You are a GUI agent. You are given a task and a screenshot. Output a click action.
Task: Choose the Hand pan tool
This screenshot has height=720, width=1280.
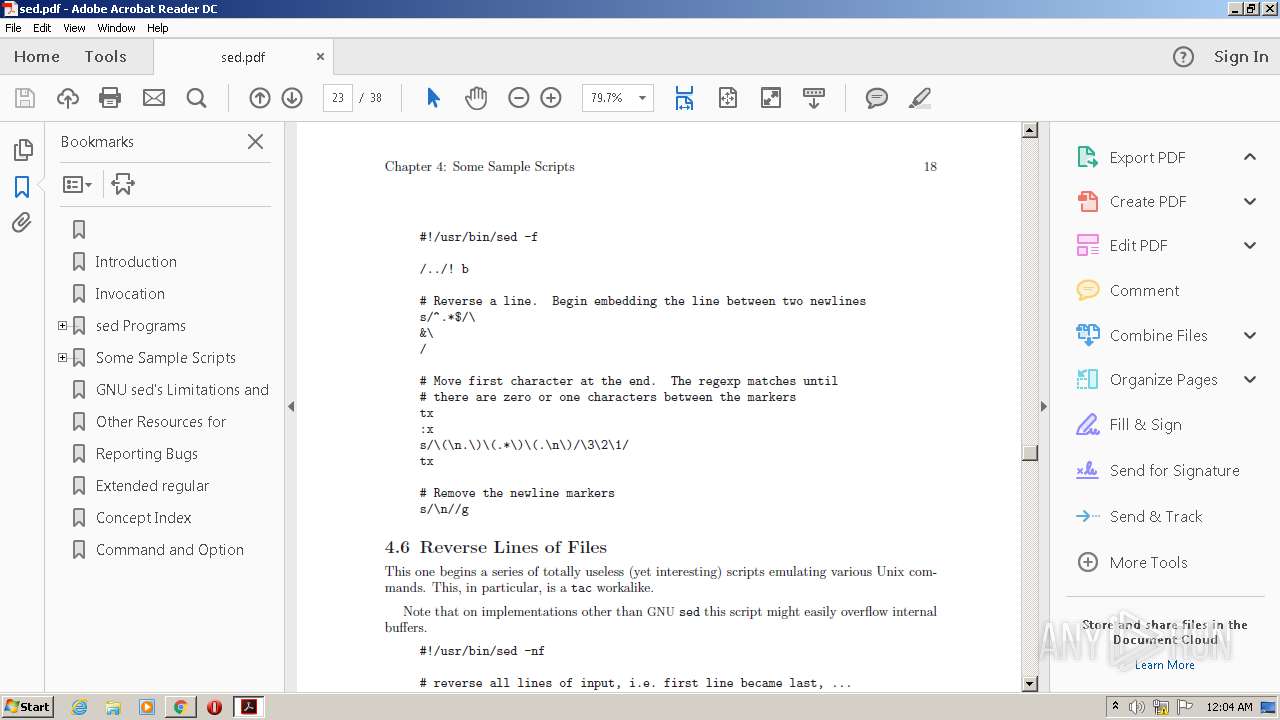pos(476,98)
